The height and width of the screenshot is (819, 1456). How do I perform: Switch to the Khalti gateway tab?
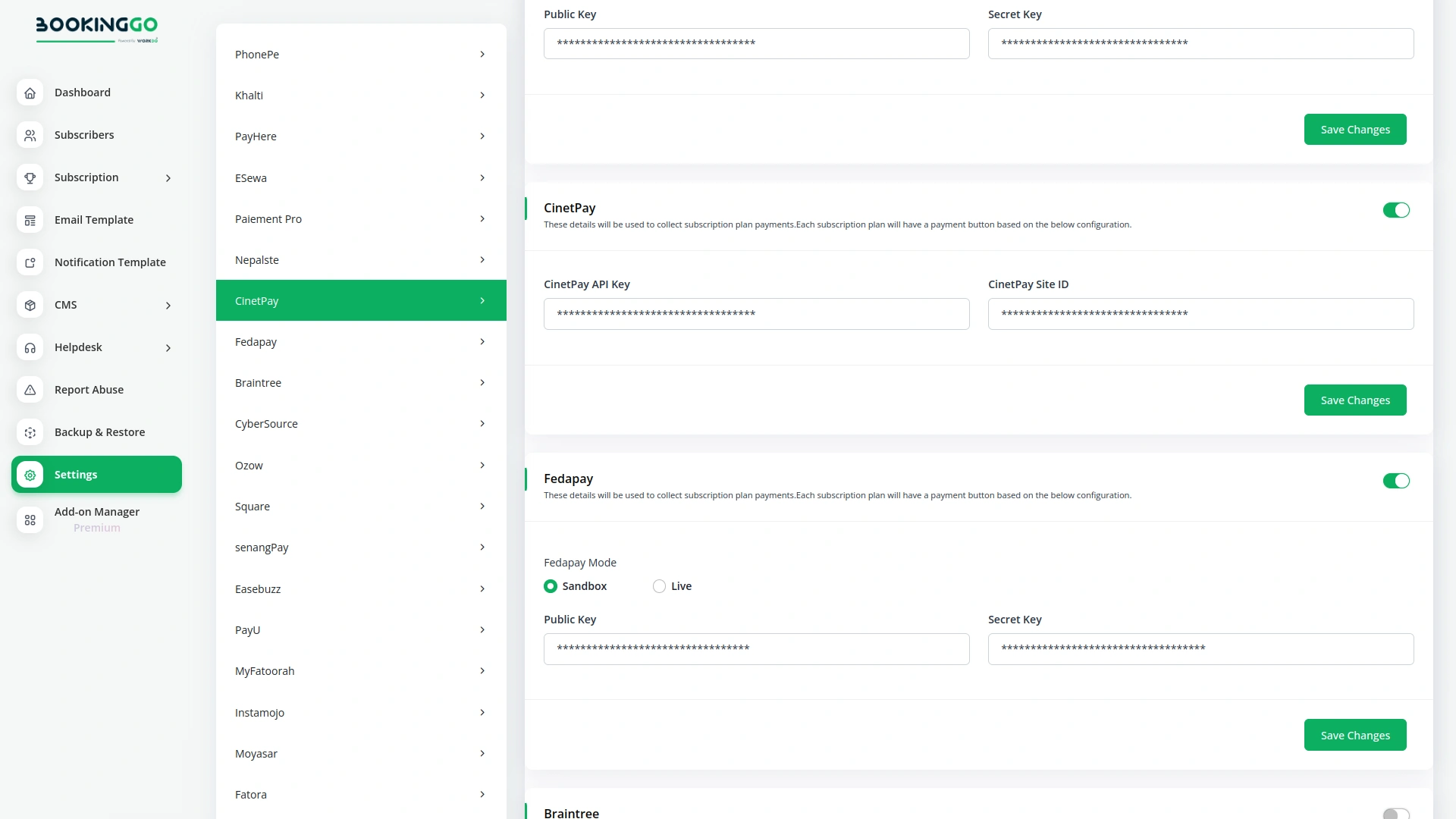click(x=360, y=95)
